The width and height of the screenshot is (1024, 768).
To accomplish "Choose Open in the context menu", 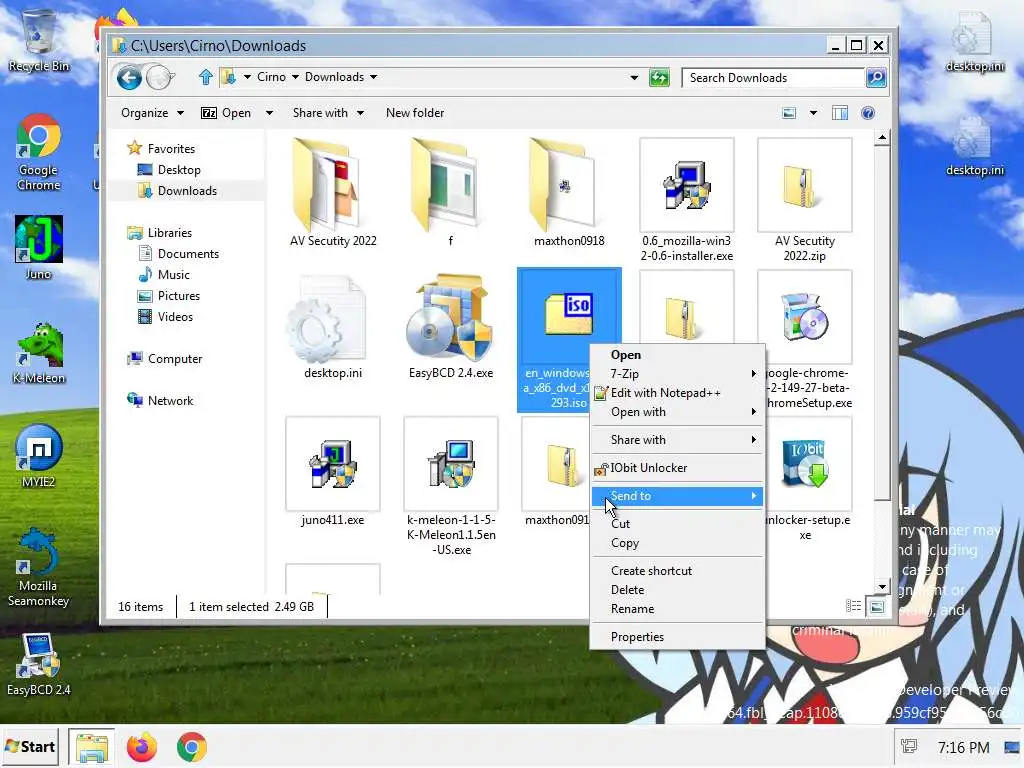I will [677, 355].
